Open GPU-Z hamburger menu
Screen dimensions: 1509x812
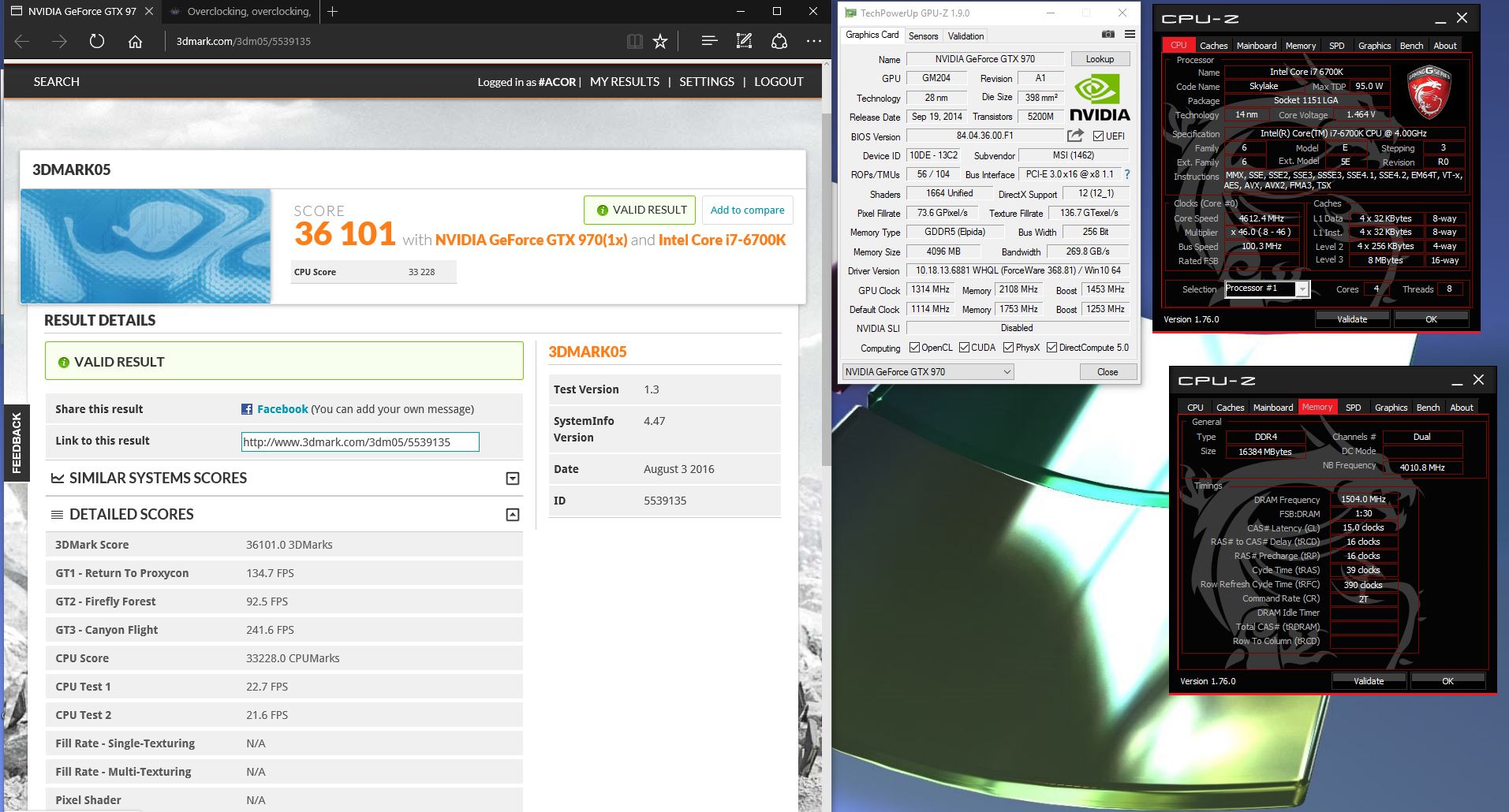1130,35
